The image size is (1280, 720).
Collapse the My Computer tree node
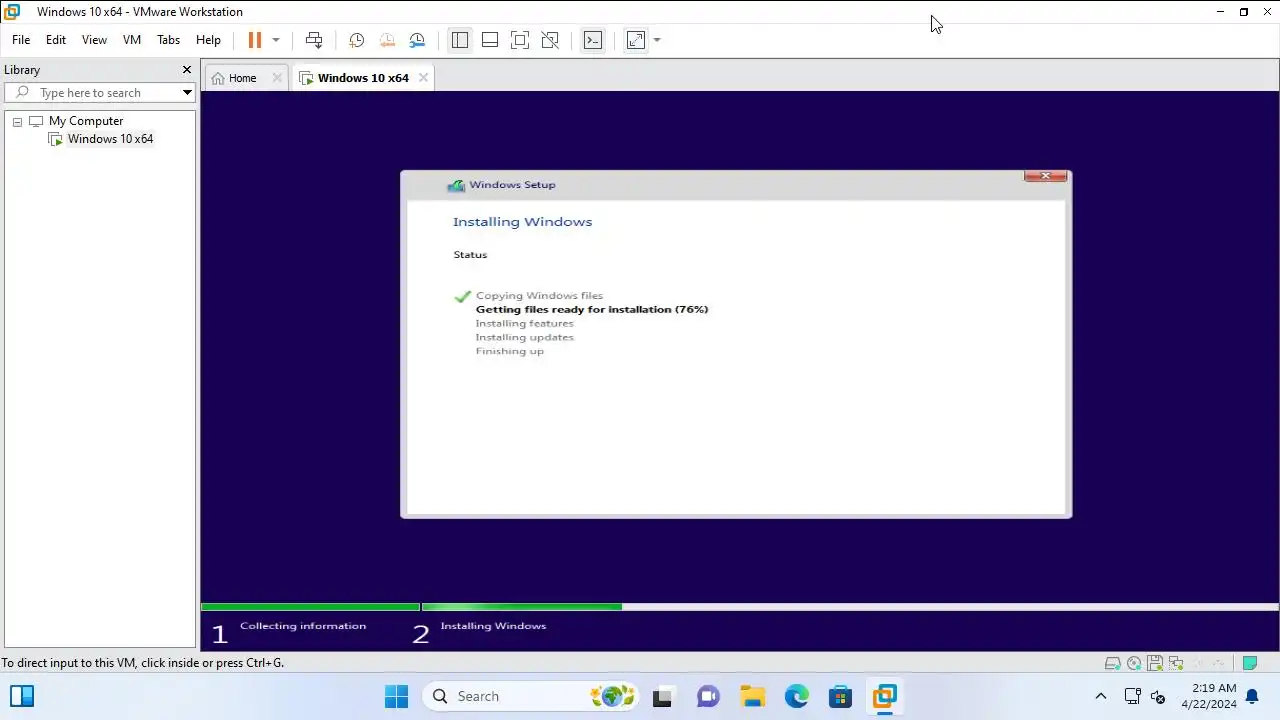click(x=17, y=121)
